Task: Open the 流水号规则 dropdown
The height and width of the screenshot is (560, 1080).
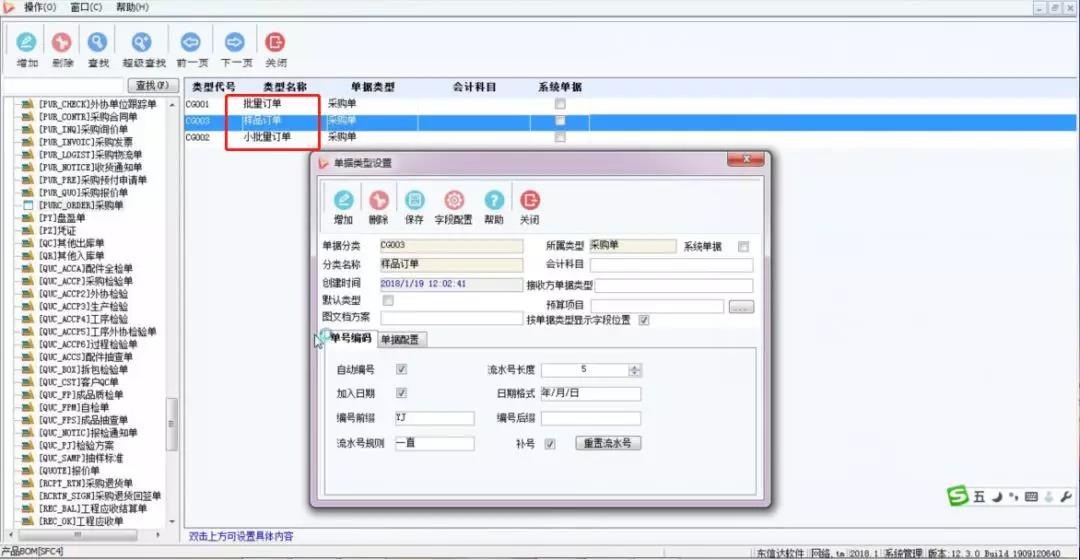Action: point(433,443)
